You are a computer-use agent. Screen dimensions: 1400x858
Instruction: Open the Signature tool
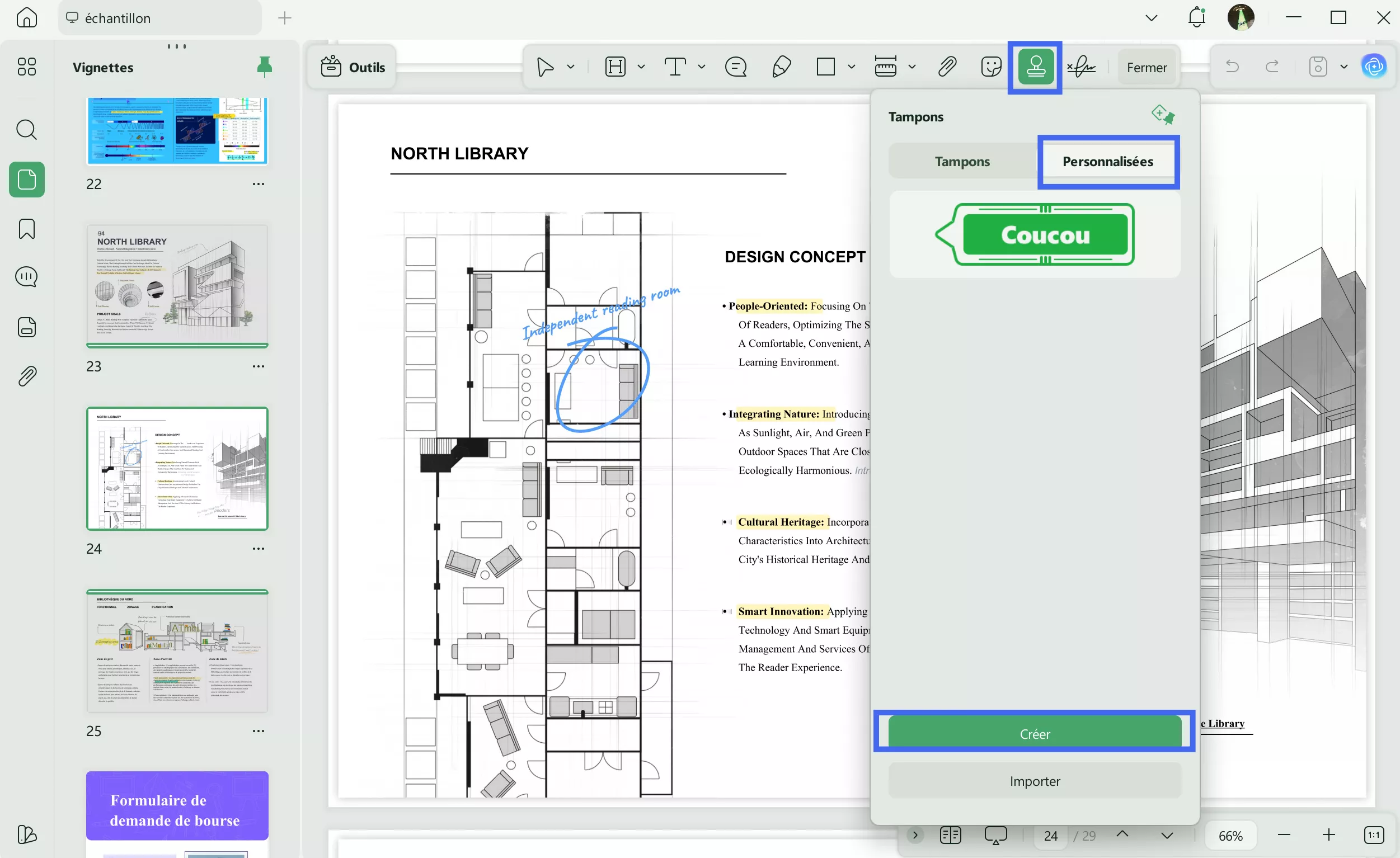[1080, 67]
